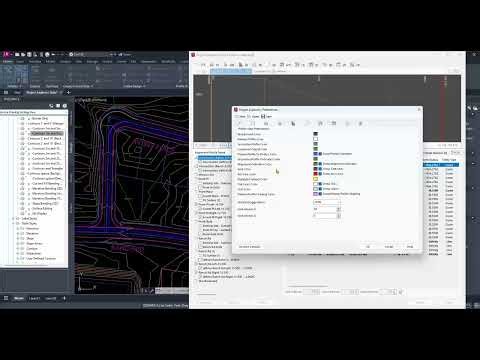Screen dimensions: 480x360
Task: Expand the Create Ground Data panel
Action: click(78, 86)
